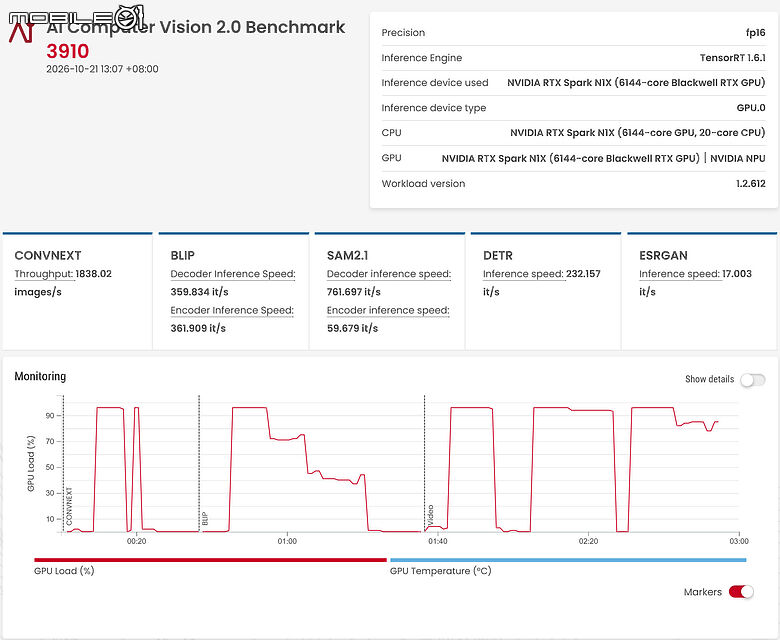Click the Monitoring section heading
Image resolution: width=780 pixels, height=640 pixels.
(40, 376)
